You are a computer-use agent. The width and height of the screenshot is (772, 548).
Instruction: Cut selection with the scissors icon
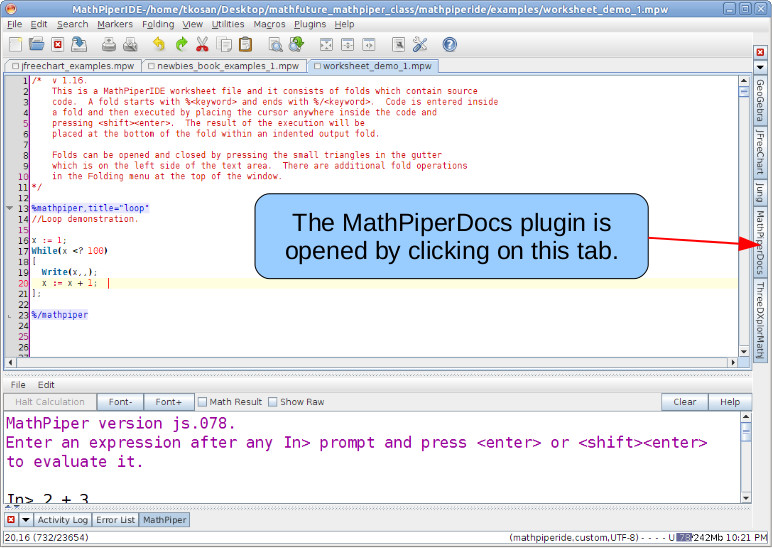click(x=202, y=45)
